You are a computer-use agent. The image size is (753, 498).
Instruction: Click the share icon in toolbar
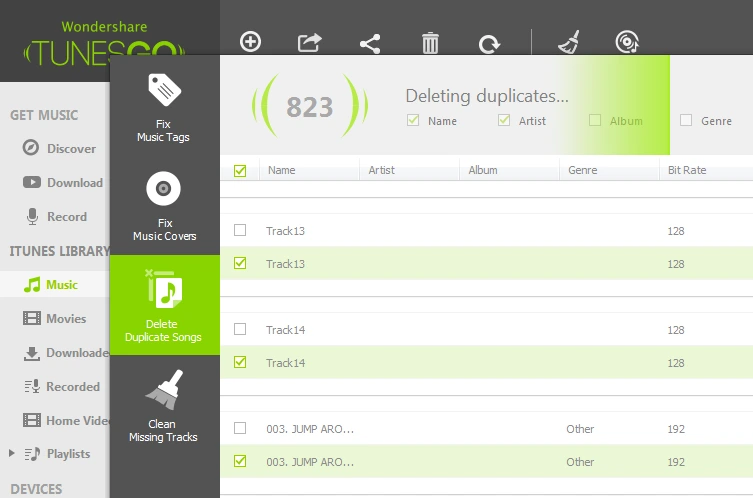(370, 44)
